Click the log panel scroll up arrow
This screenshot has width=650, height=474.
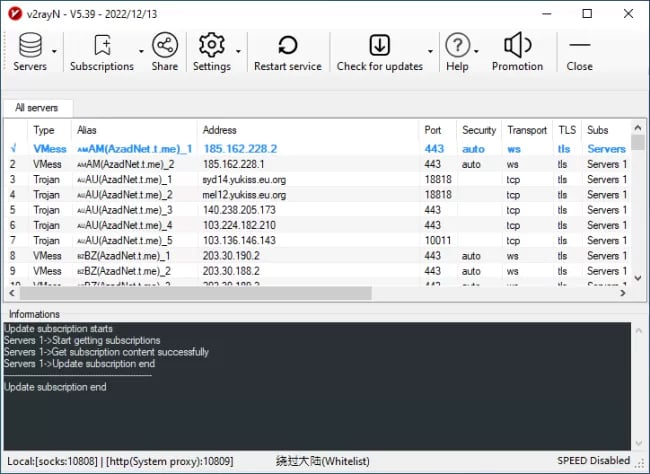(638, 331)
